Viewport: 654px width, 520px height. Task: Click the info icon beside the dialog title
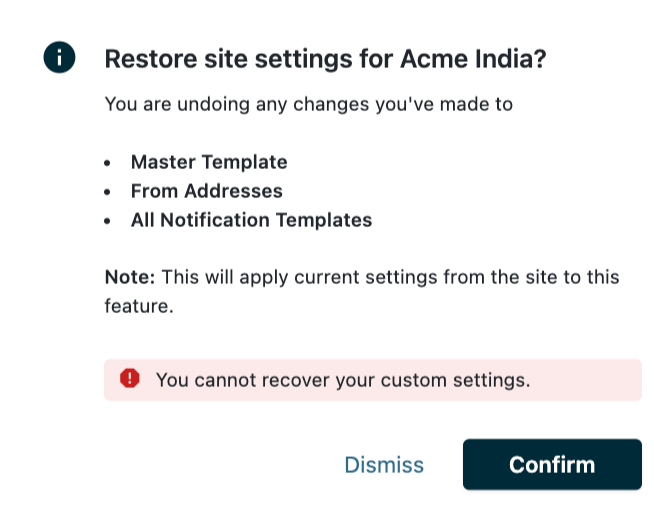tap(60, 58)
